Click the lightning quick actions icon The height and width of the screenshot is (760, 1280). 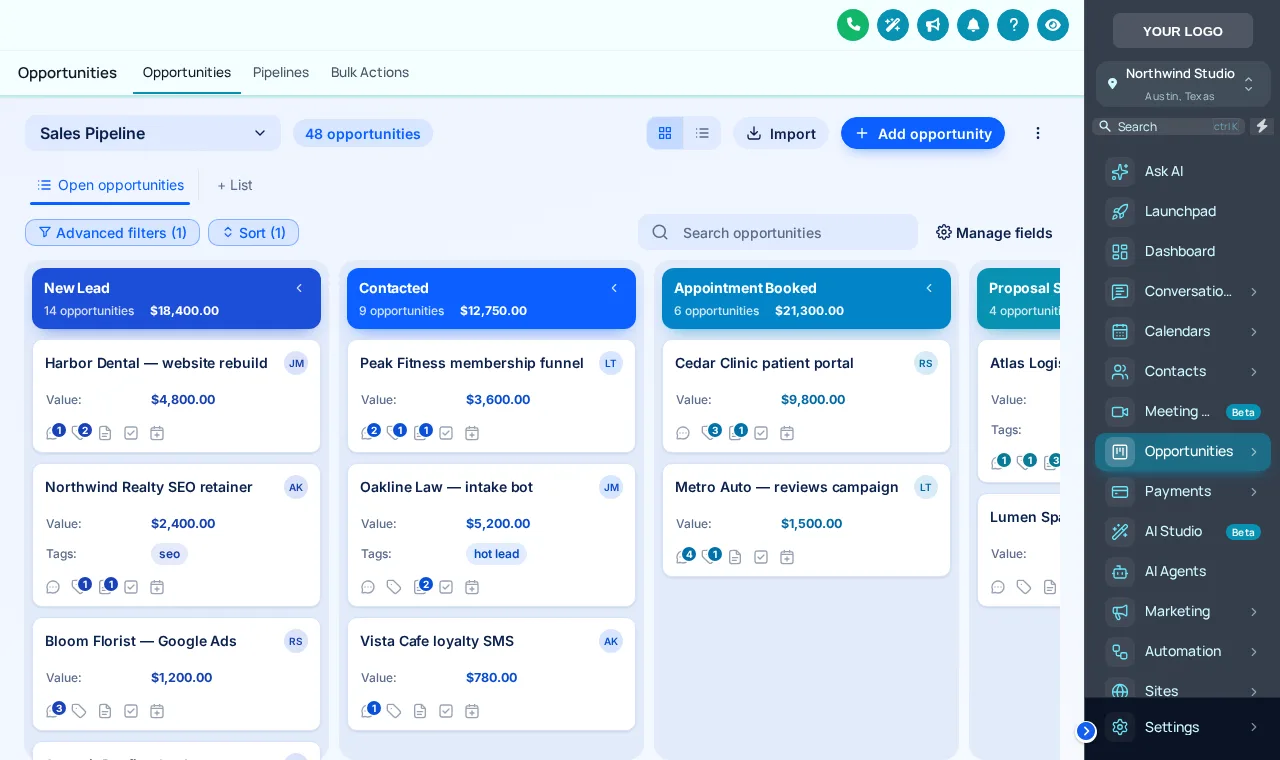(1262, 126)
